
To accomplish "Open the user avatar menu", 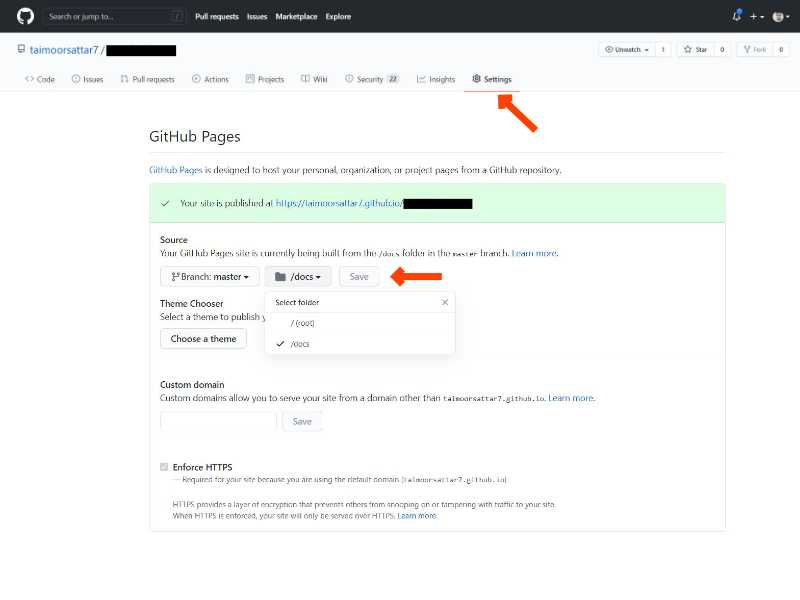I will coord(779,17).
